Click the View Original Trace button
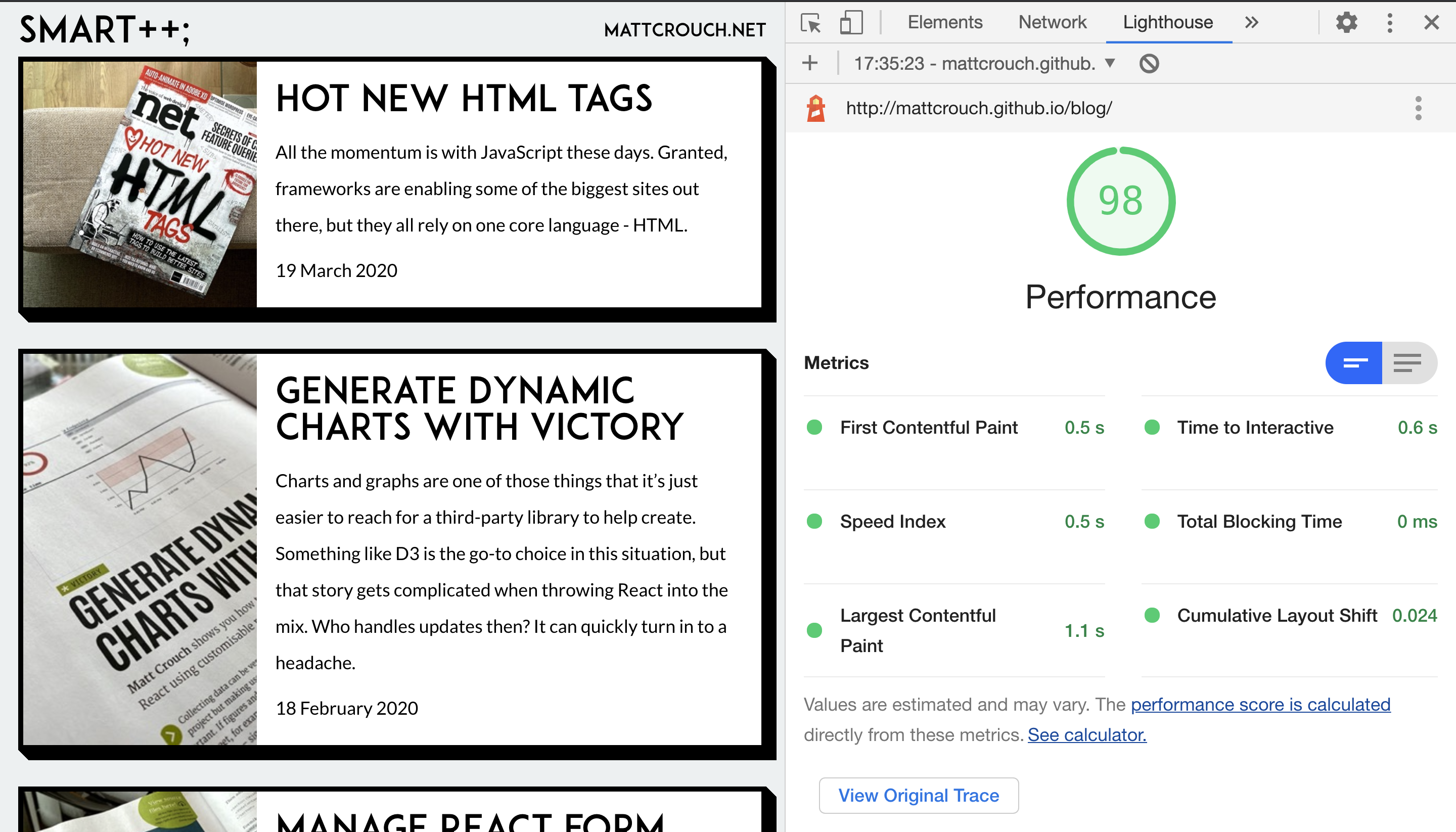This screenshot has height=832, width=1456. tap(919, 796)
